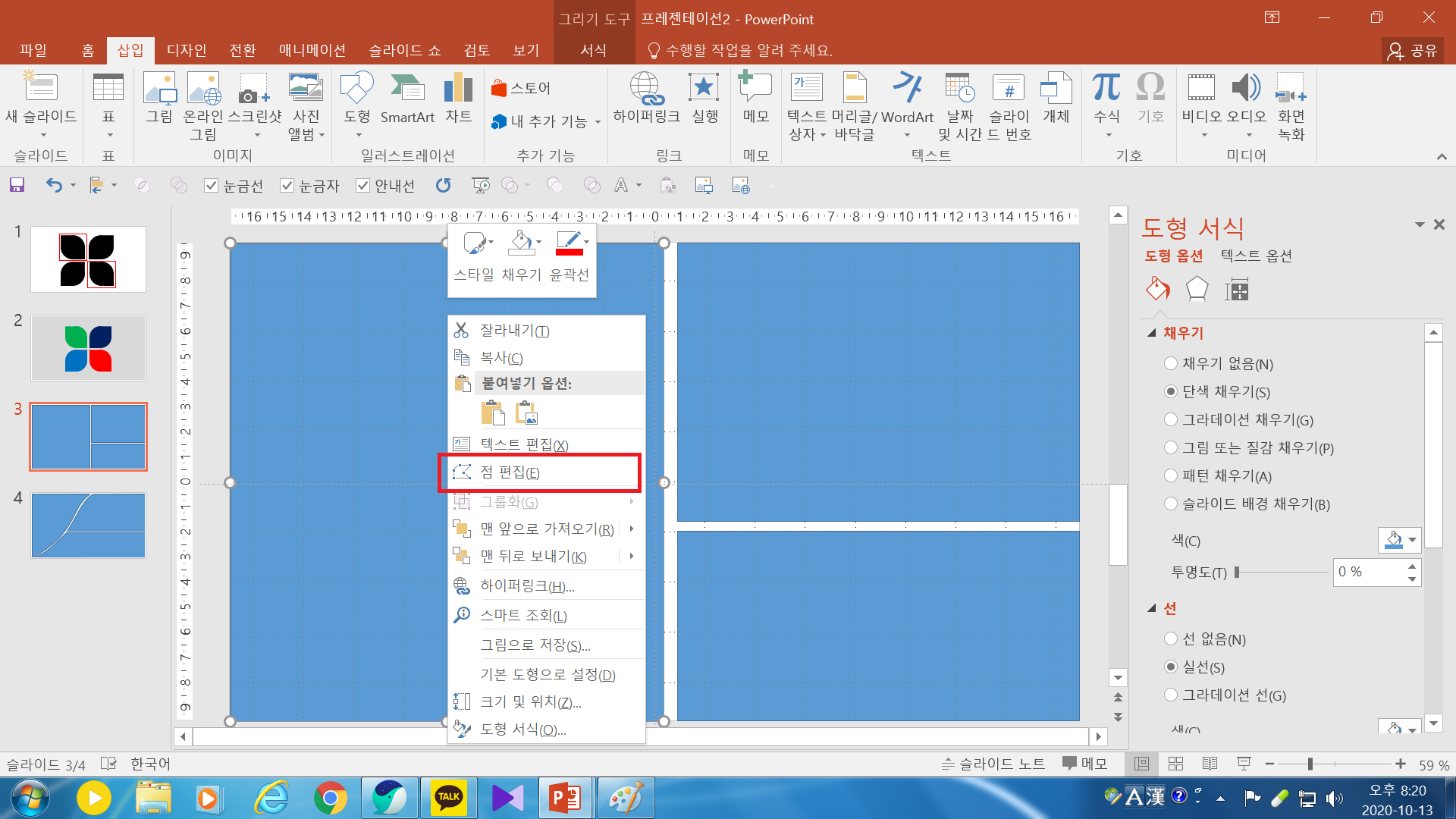Expand 맨 앞으로 가져오기 submenu arrow
This screenshot has height=819, width=1456.
tap(632, 529)
